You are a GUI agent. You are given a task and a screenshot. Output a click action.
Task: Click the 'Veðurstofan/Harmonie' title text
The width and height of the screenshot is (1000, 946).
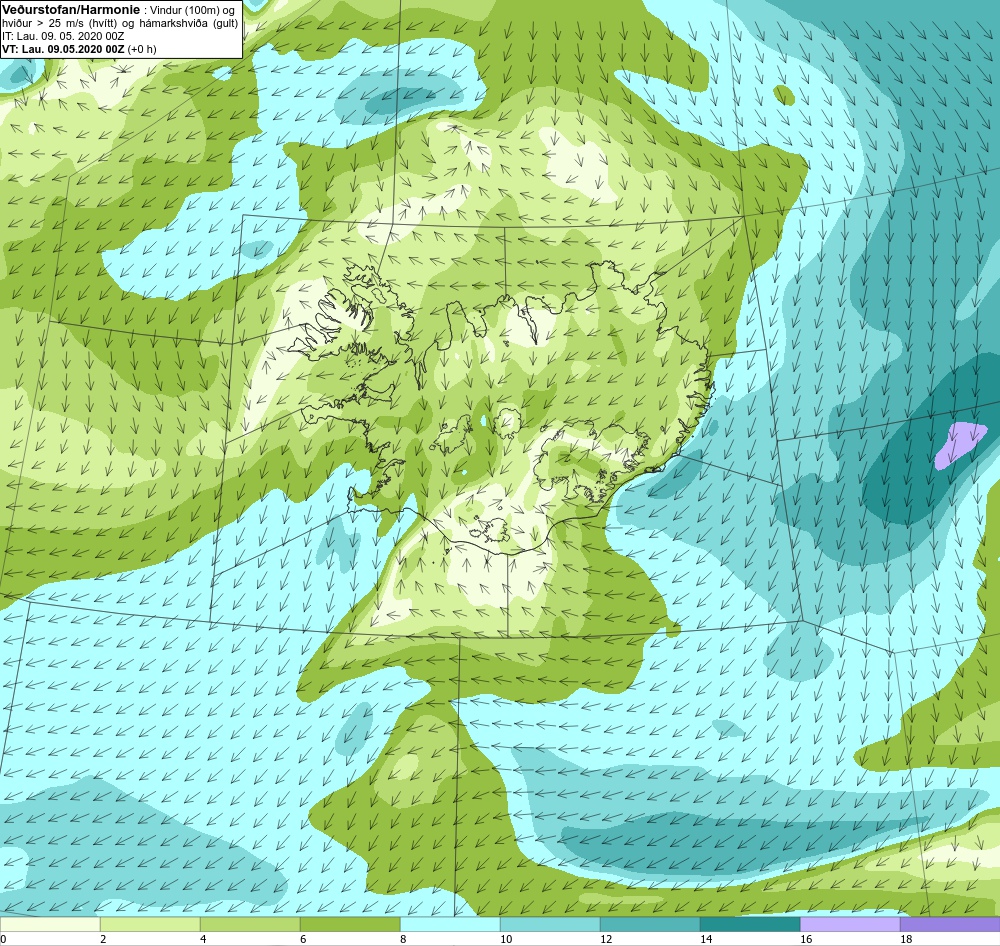(70, 10)
